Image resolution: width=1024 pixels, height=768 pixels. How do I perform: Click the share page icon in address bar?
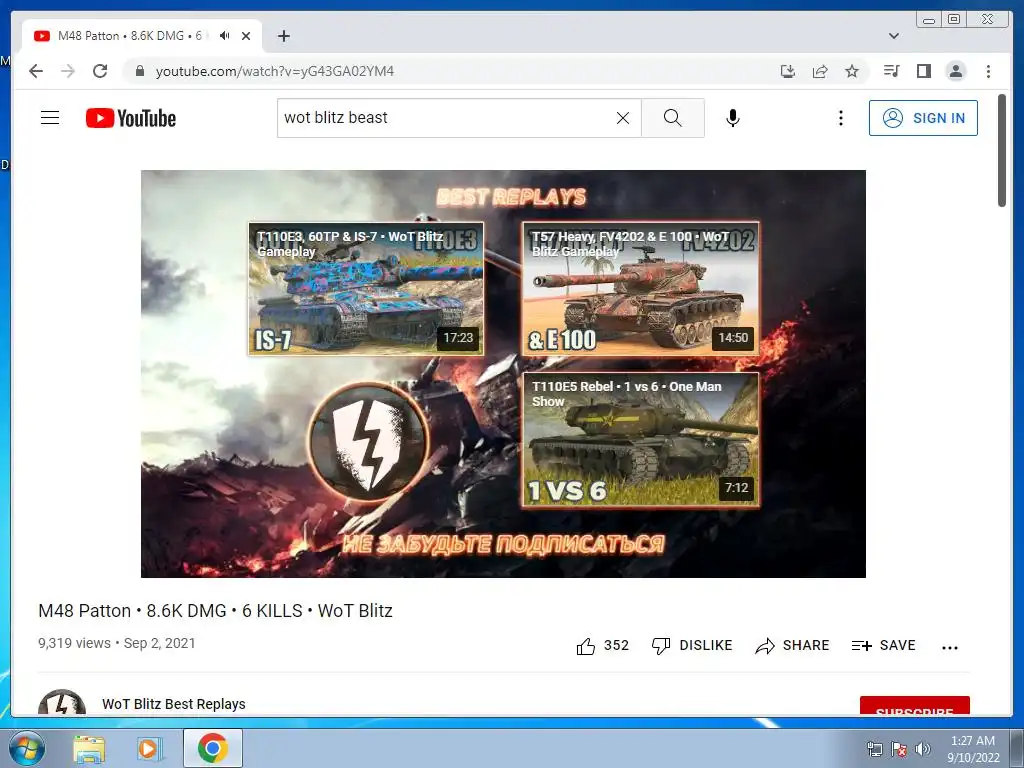coord(820,71)
